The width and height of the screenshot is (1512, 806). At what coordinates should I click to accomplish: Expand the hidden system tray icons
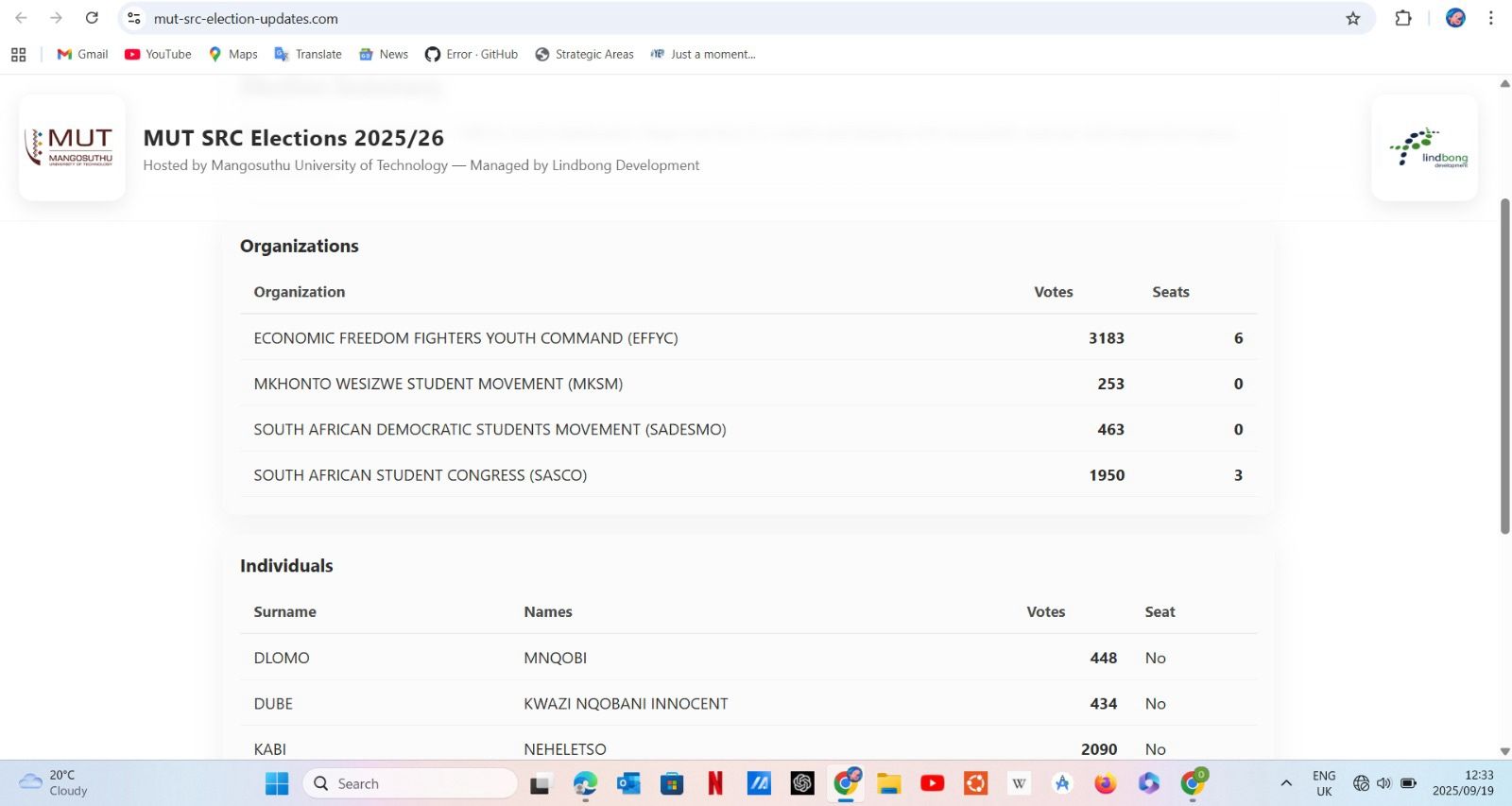point(1286,783)
